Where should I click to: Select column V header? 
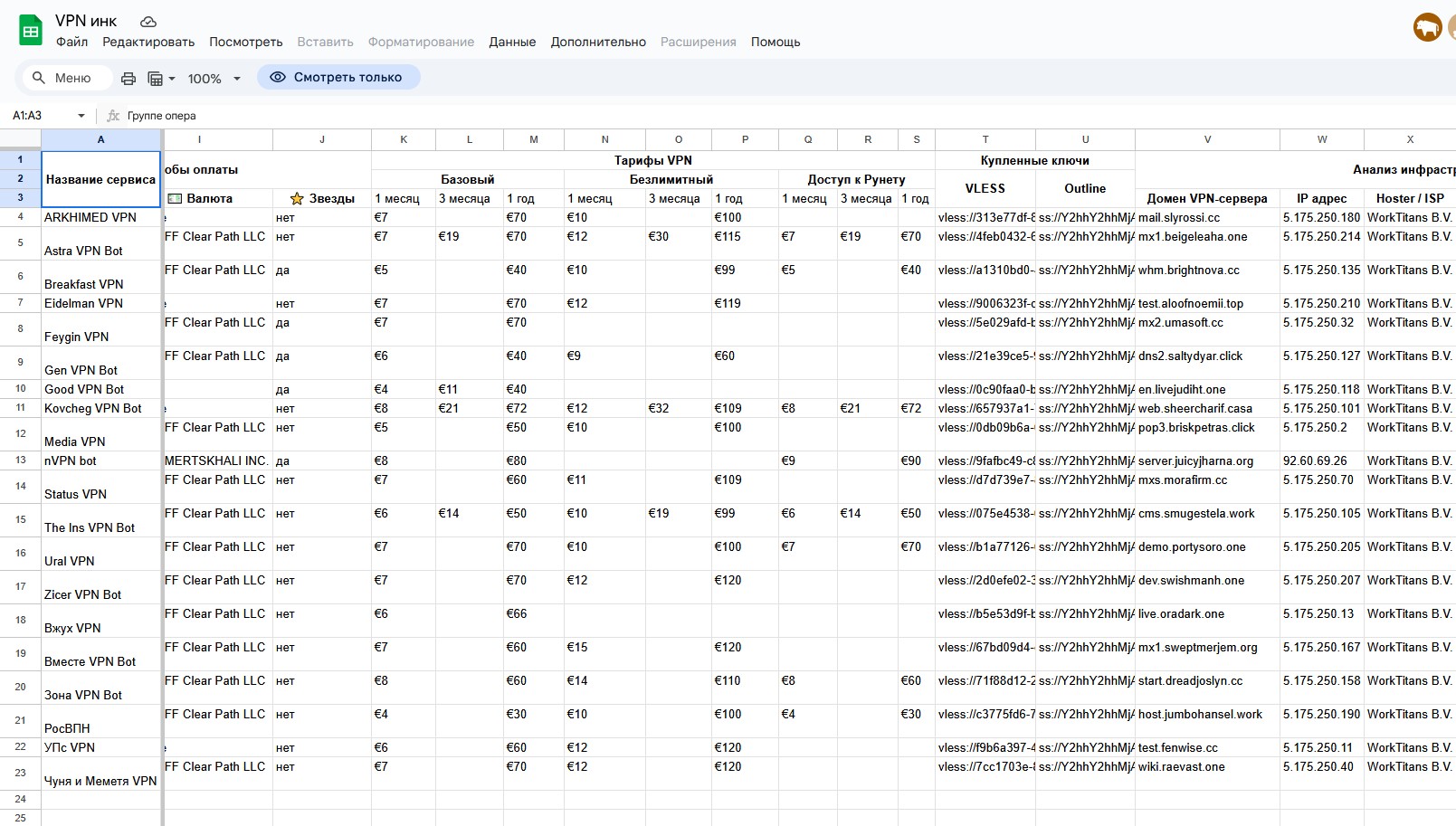tap(1207, 139)
